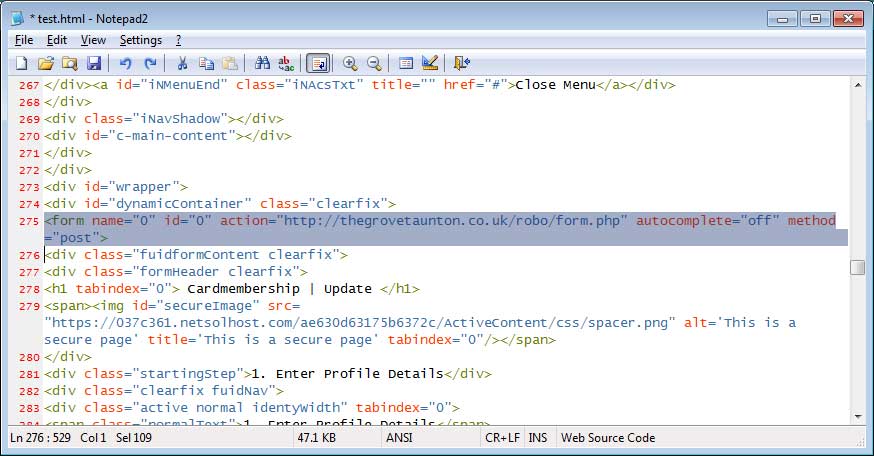Copy the selected text via toolbar
The width and height of the screenshot is (874, 456).
pos(206,63)
